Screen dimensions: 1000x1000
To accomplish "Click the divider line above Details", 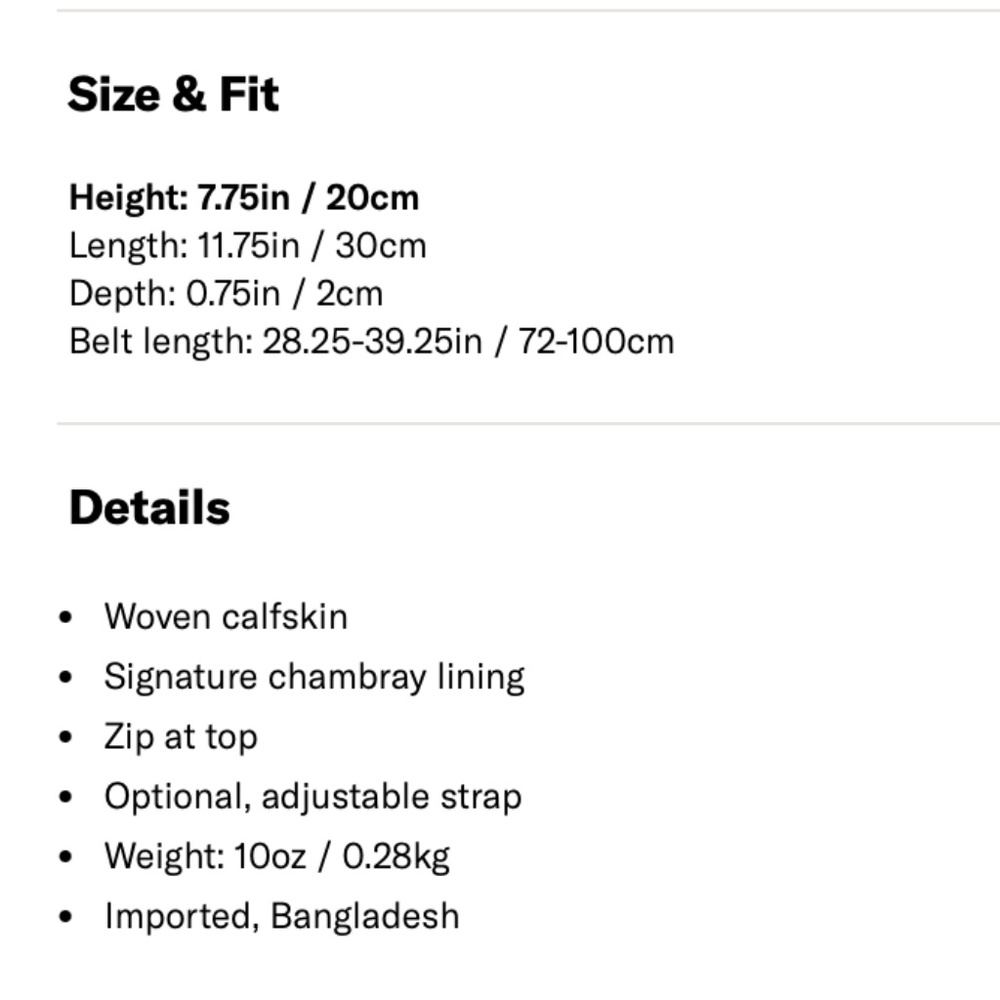I will [528, 423].
